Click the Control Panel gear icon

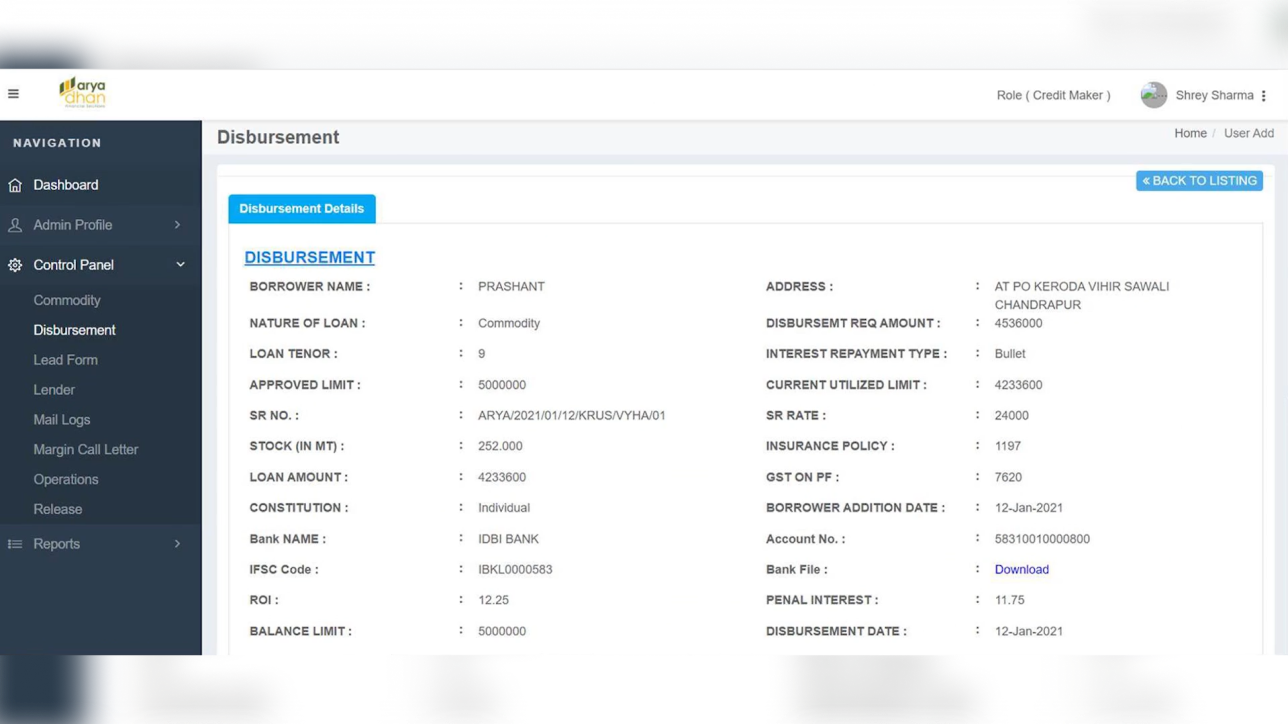click(15, 265)
